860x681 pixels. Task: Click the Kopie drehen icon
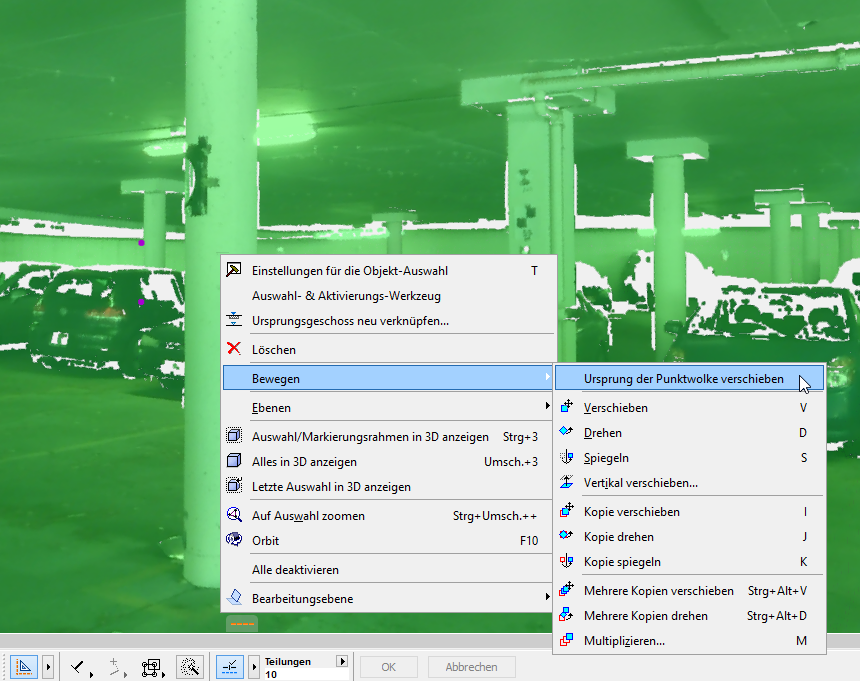[x=567, y=535]
